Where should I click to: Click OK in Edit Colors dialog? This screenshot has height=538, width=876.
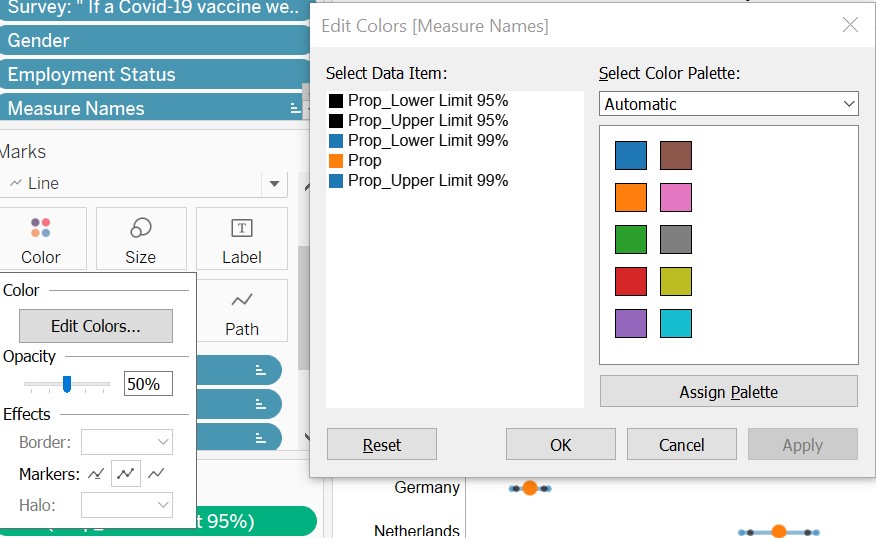560,445
